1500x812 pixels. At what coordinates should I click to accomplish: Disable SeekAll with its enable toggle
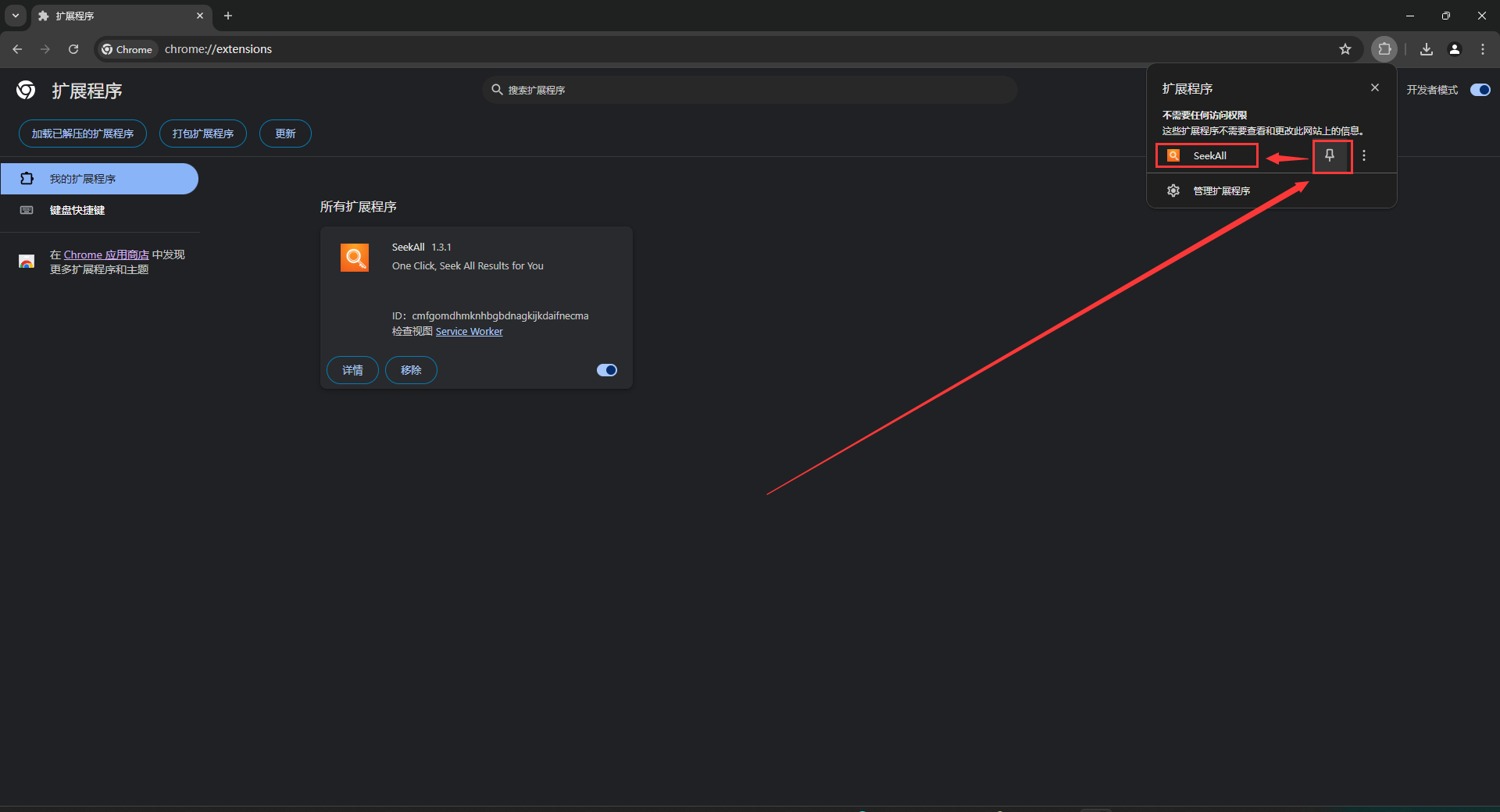click(x=607, y=370)
